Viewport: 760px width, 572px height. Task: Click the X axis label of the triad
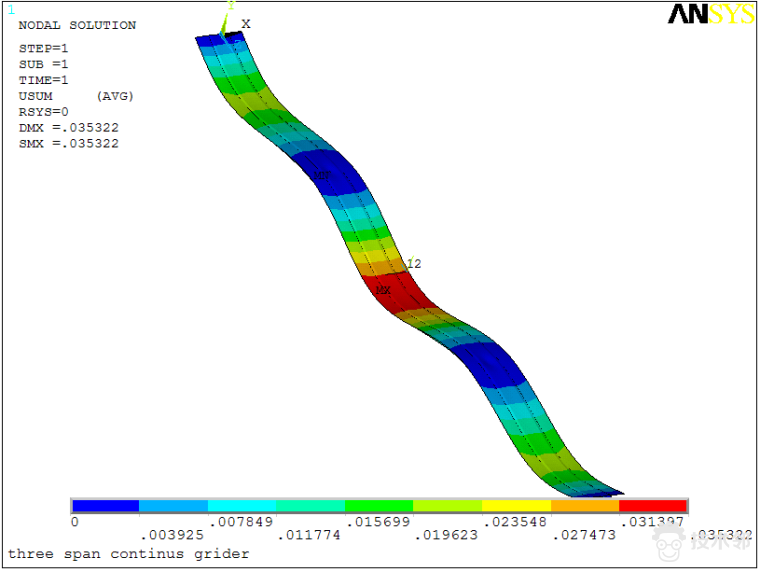coord(246,24)
